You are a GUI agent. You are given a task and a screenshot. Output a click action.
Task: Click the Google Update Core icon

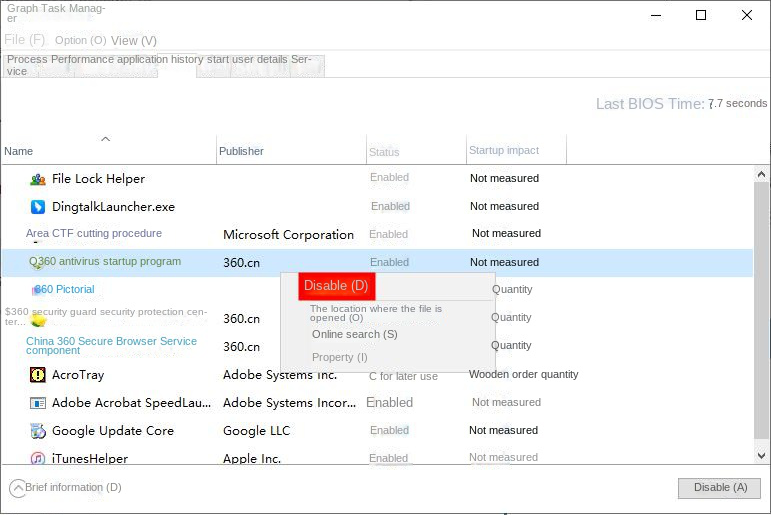pyautogui.click(x=38, y=431)
